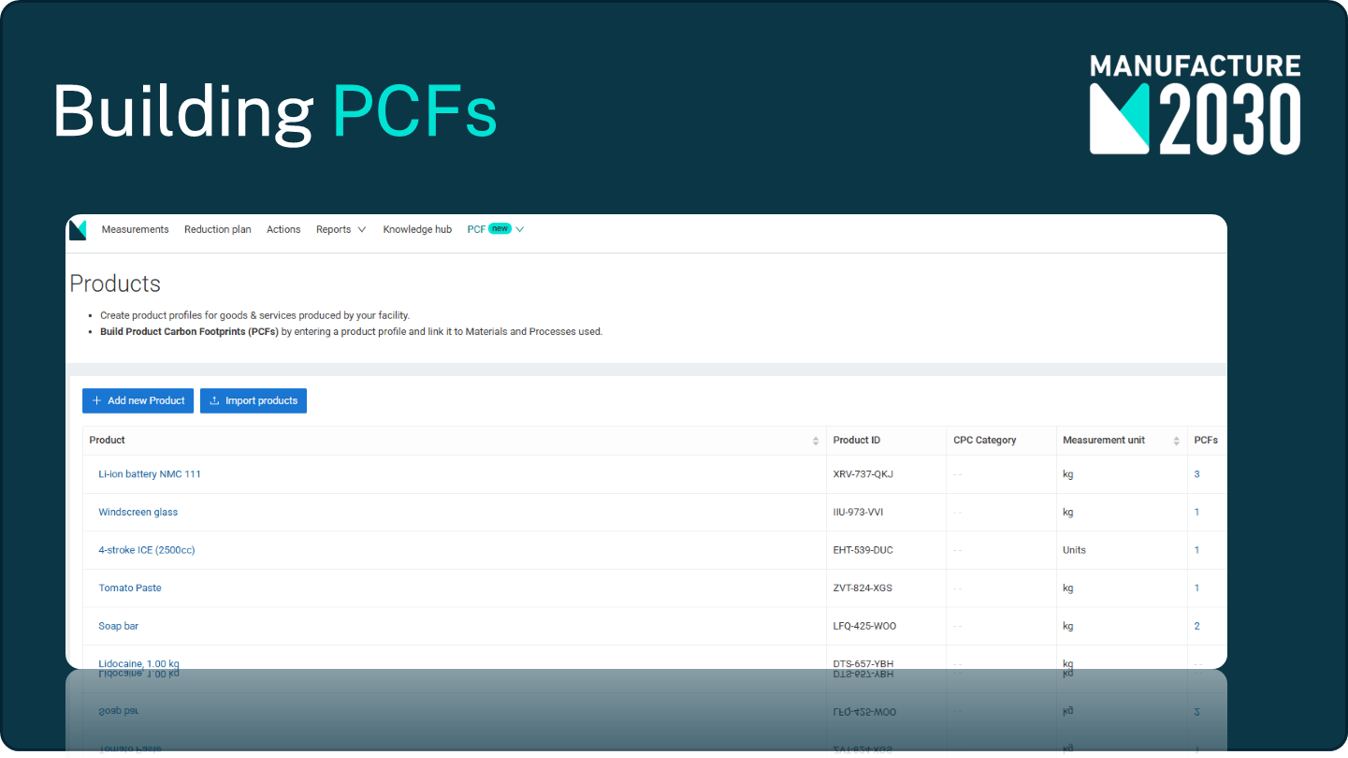Expand the PCF new dropdown menu

click(495, 230)
